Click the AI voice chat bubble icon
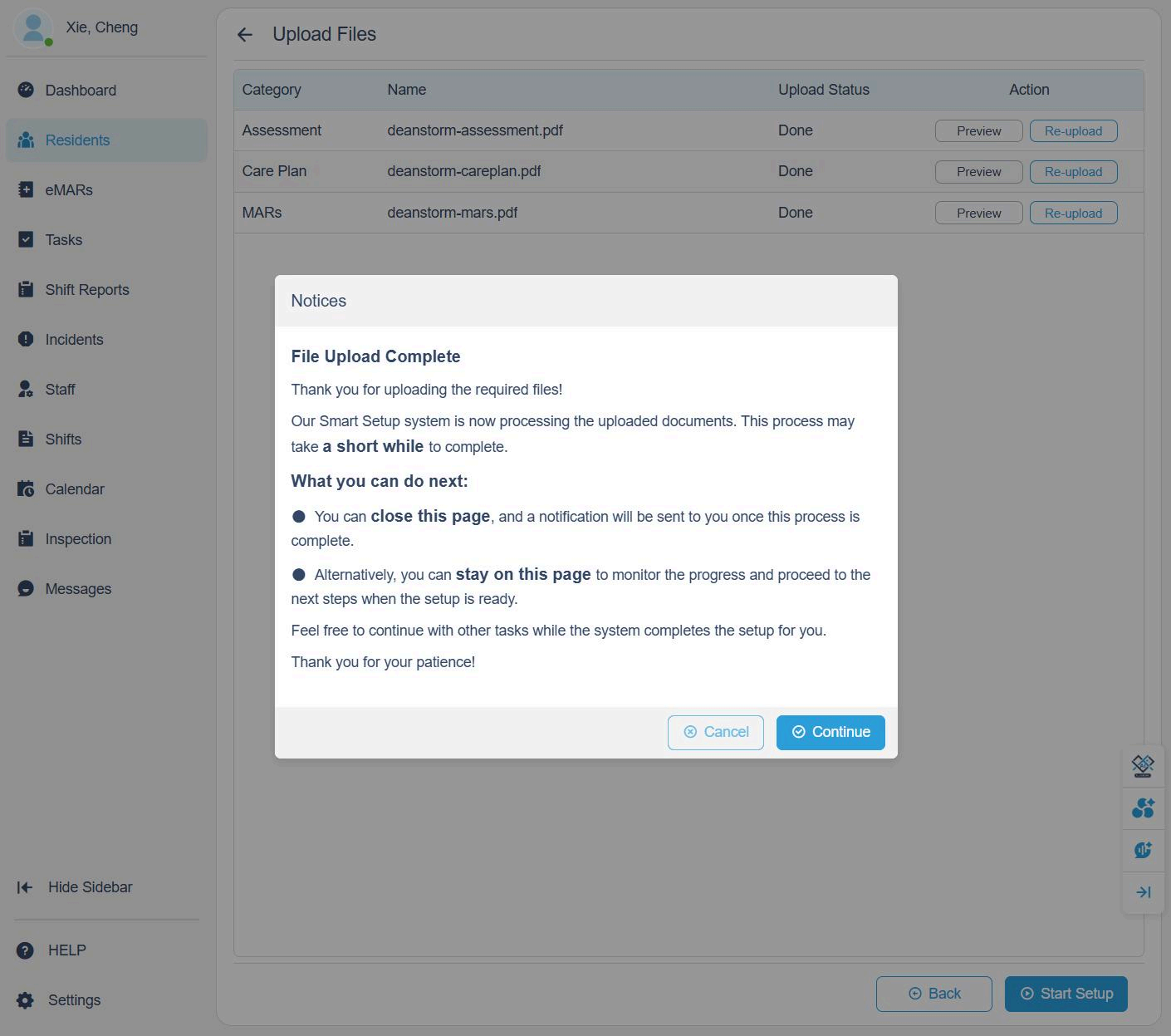This screenshot has width=1171, height=1036. (1143, 850)
